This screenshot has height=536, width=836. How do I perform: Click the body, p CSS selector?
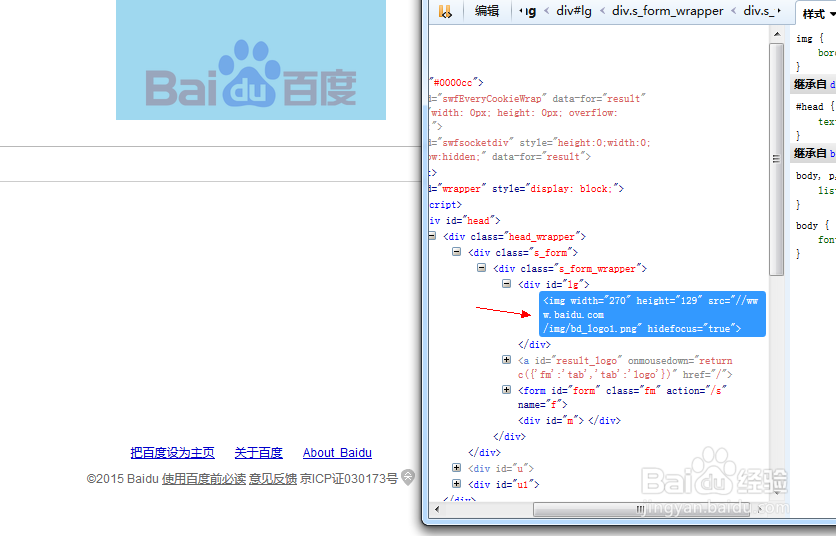pyautogui.click(x=815, y=176)
